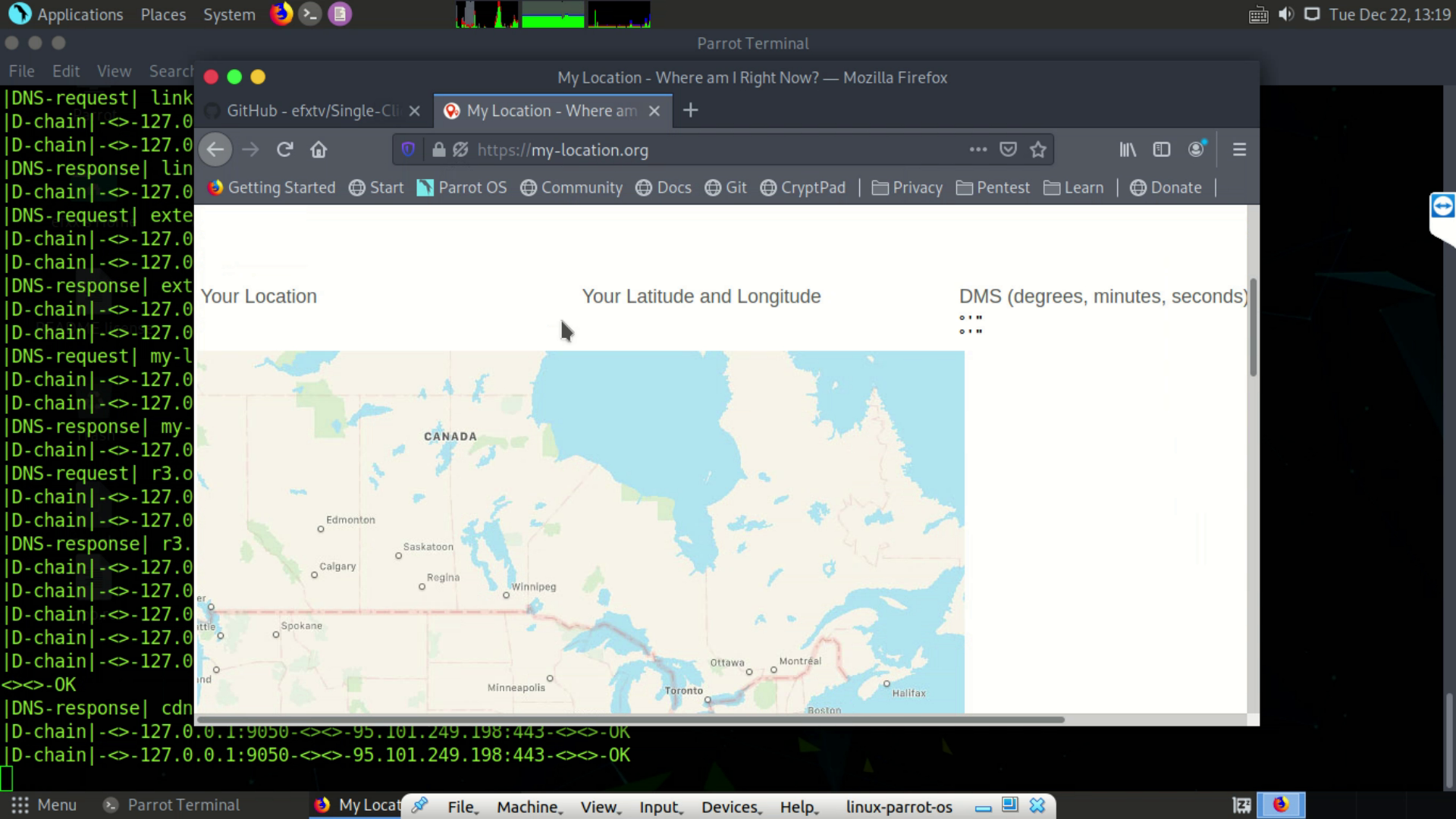Expand the Pentest bookmarks folder

[993, 187]
